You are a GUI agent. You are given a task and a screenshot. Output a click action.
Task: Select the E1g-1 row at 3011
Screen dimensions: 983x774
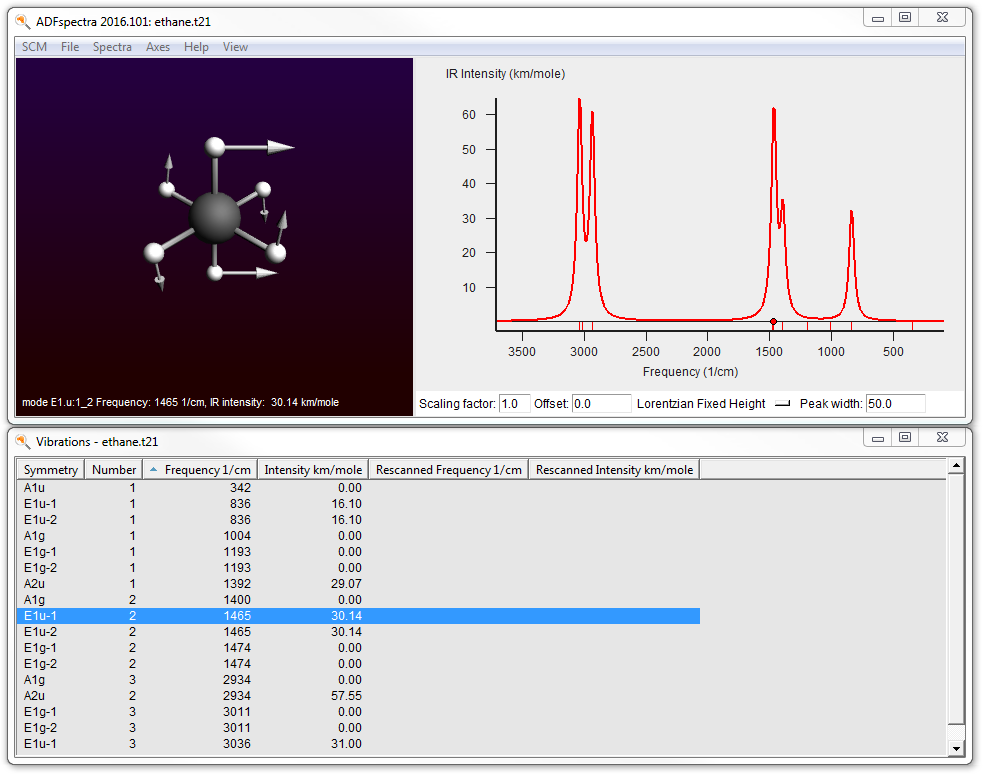click(358, 712)
